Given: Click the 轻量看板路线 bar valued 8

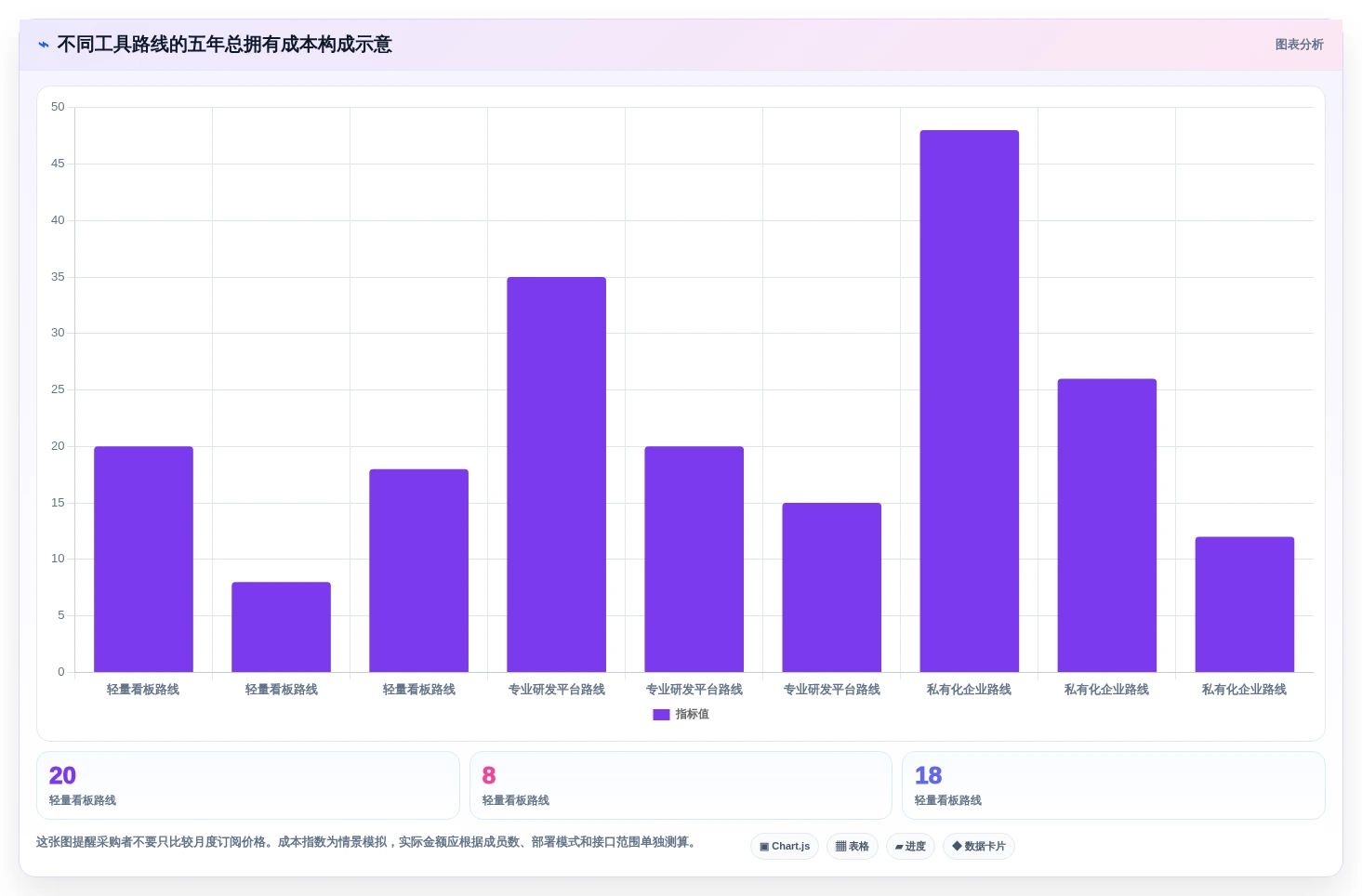Looking at the screenshot, I should (281, 626).
